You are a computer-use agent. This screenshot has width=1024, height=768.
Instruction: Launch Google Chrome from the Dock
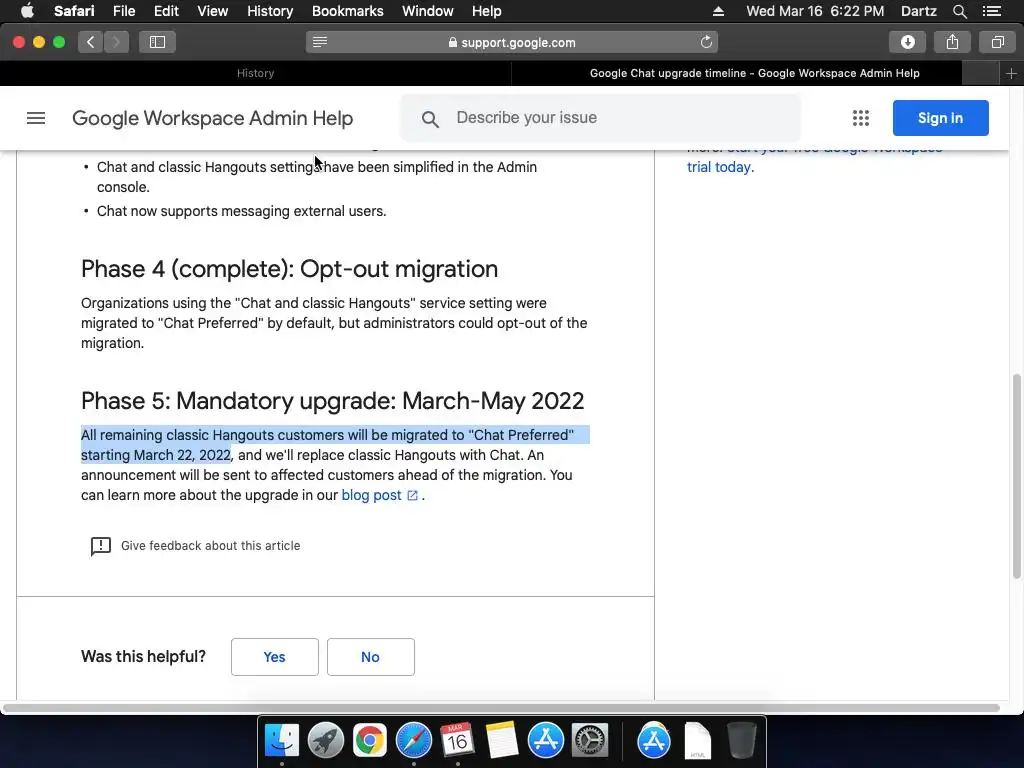pyautogui.click(x=370, y=740)
